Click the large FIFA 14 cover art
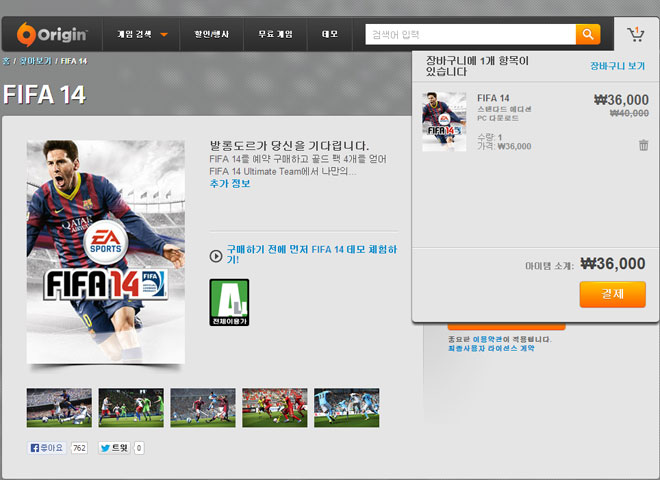 pyautogui.click(x=106, y=252)
